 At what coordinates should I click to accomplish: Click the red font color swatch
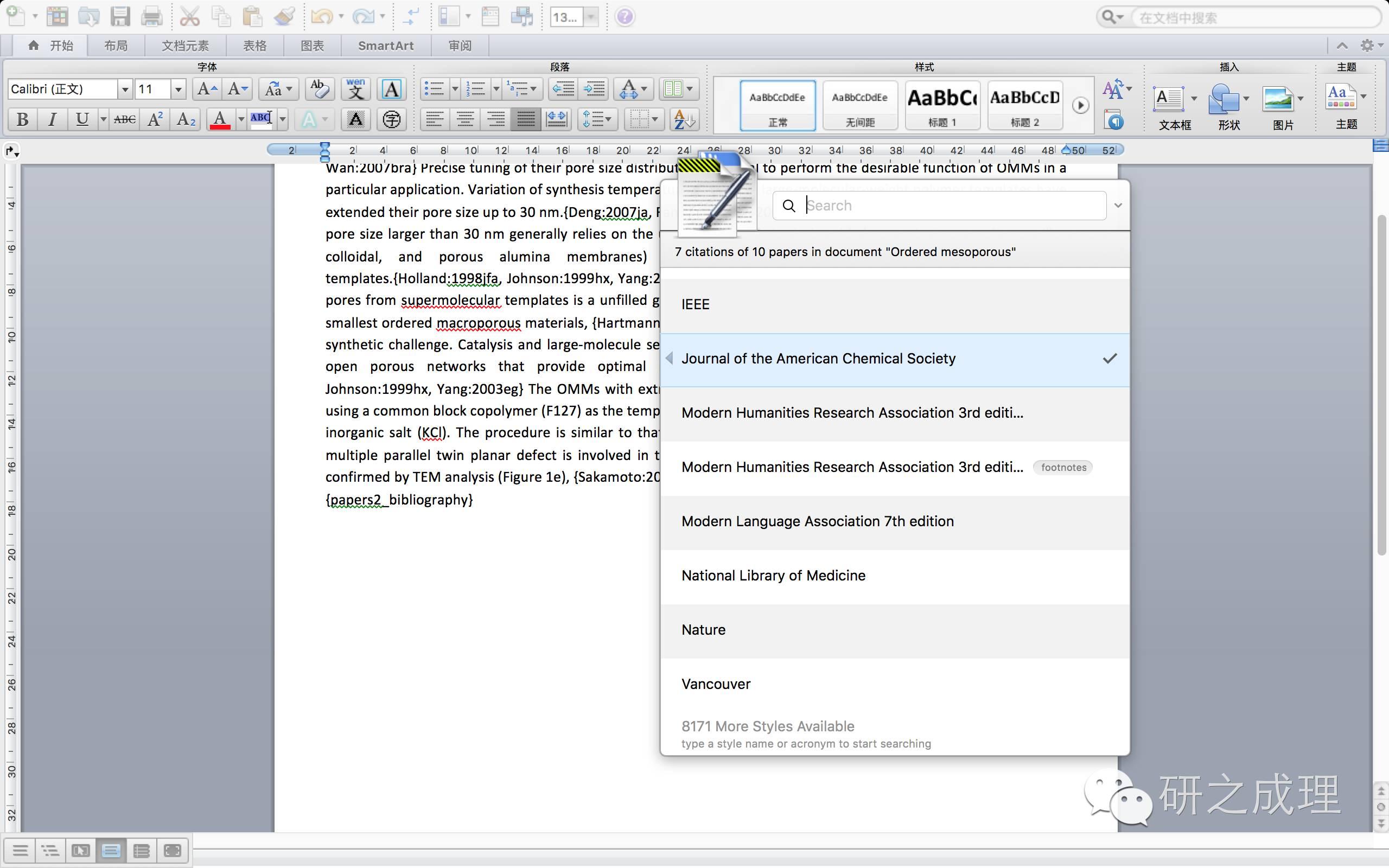click(220, 119)
